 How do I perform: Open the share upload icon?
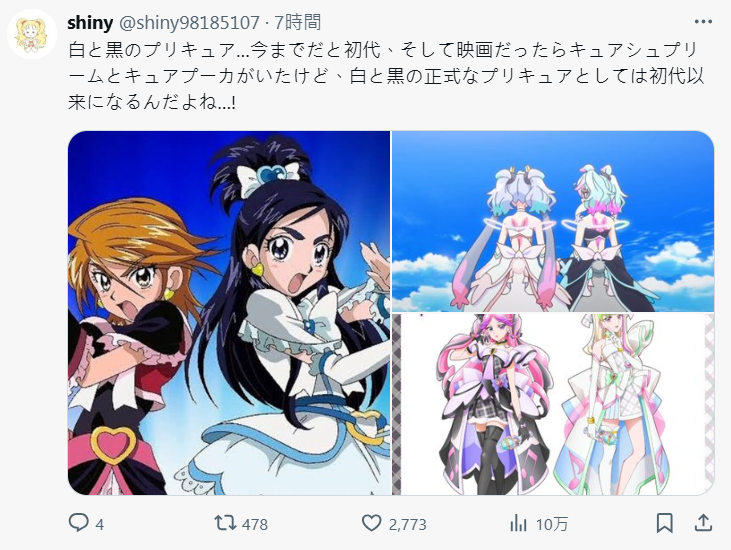click(x=703, y=522)
